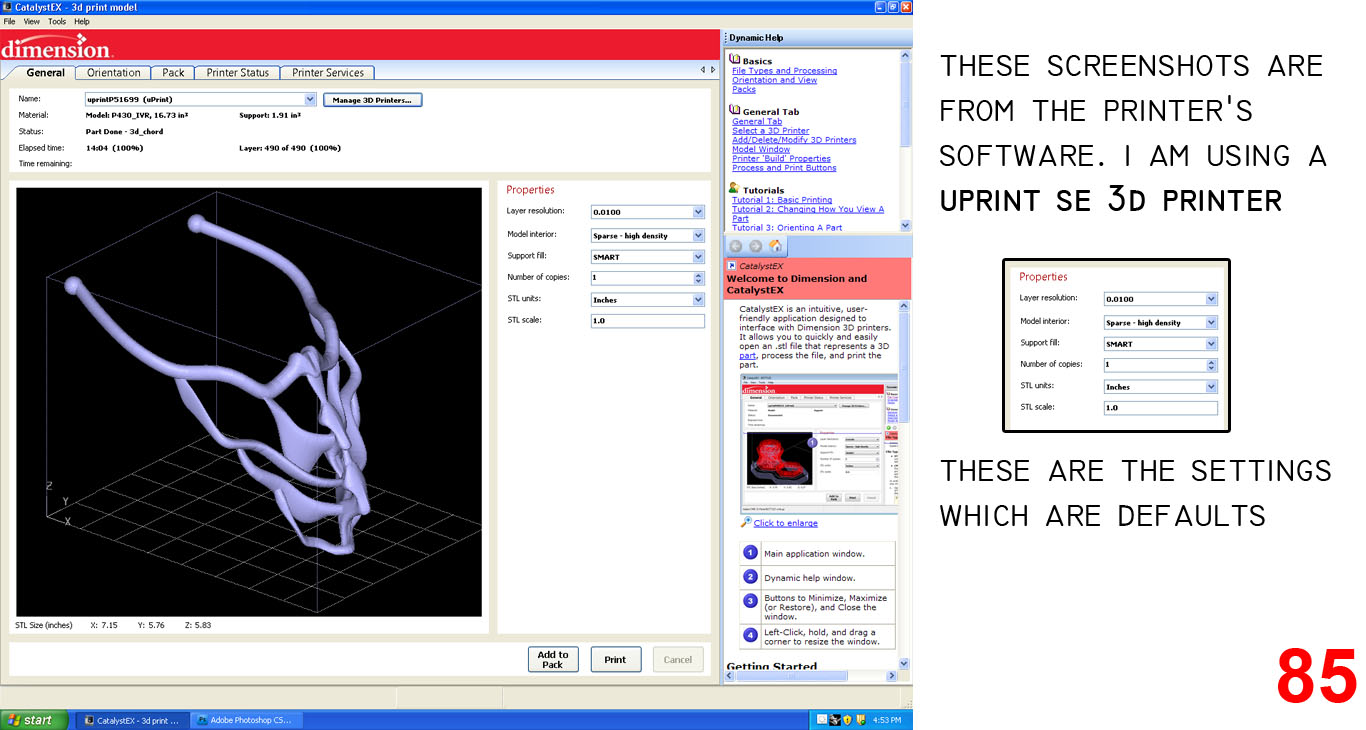Click the yellow security shield tray icon
Image resolution: width=1366 pixels, height=730 pixels.
point(847,719)
